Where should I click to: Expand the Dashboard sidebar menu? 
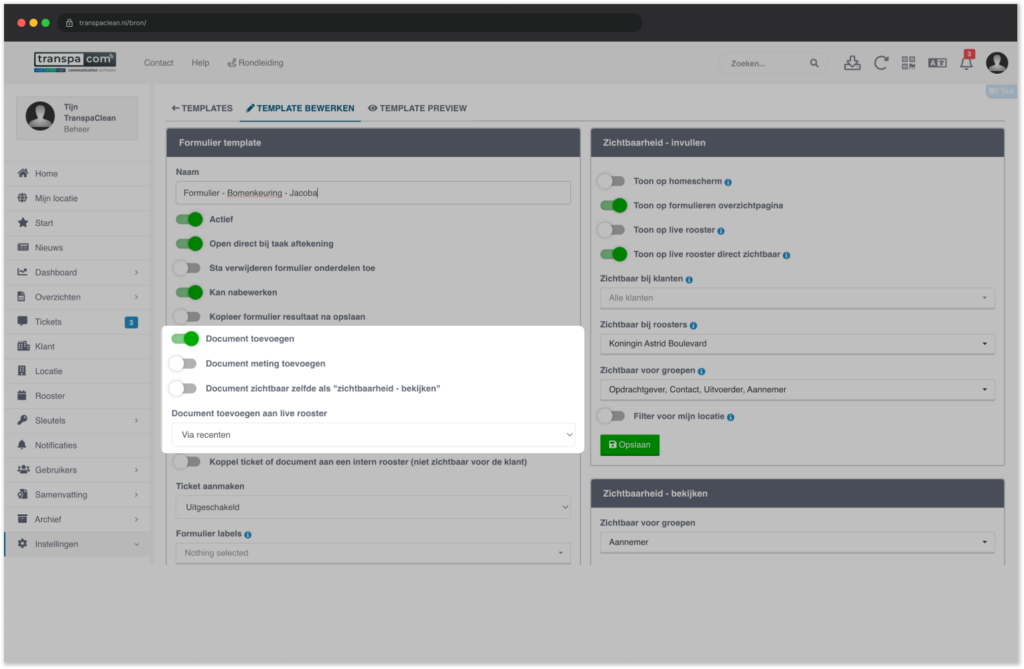pos(77,272)
